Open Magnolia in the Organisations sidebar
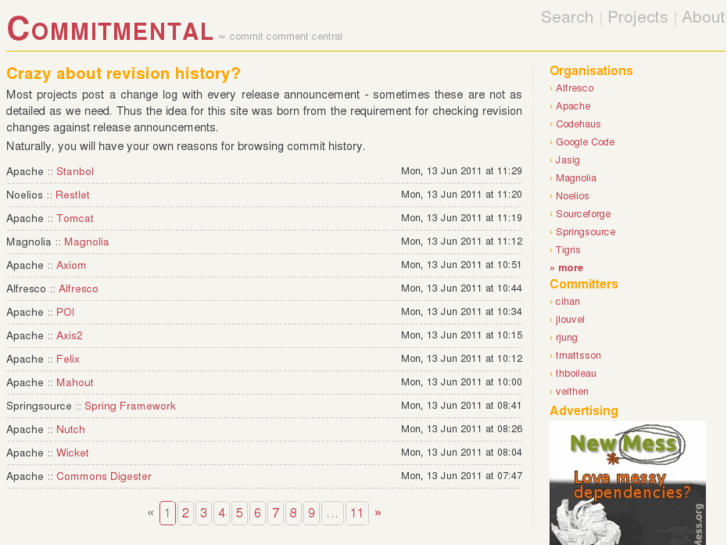727x545 pixels. (576, 178)
